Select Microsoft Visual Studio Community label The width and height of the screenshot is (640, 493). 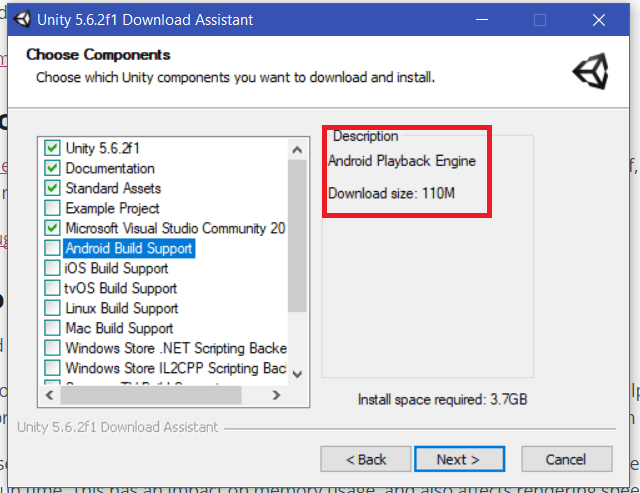click(175, 228)
